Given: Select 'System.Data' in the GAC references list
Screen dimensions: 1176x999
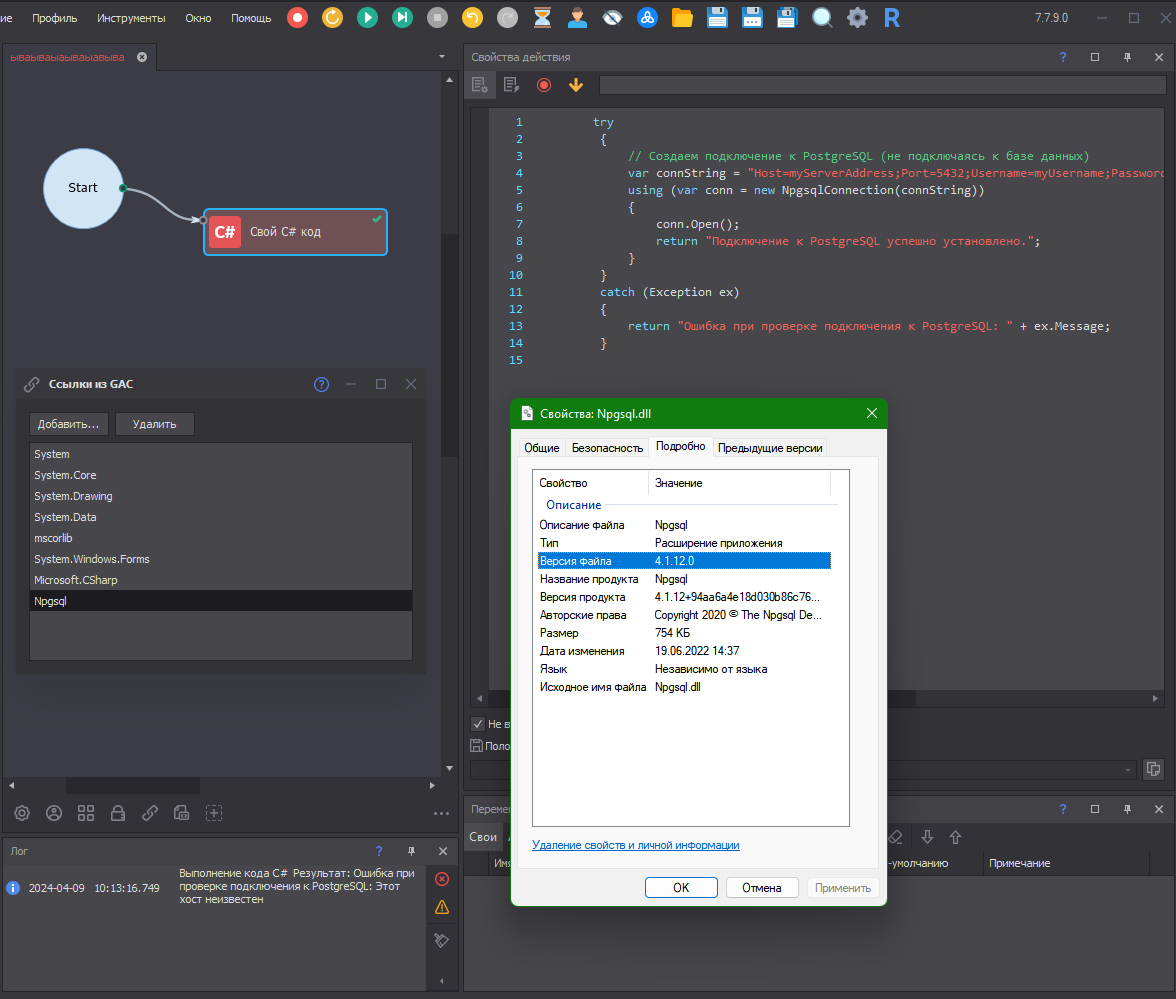Looking at the screenshot, I should [x=66, y=517].
